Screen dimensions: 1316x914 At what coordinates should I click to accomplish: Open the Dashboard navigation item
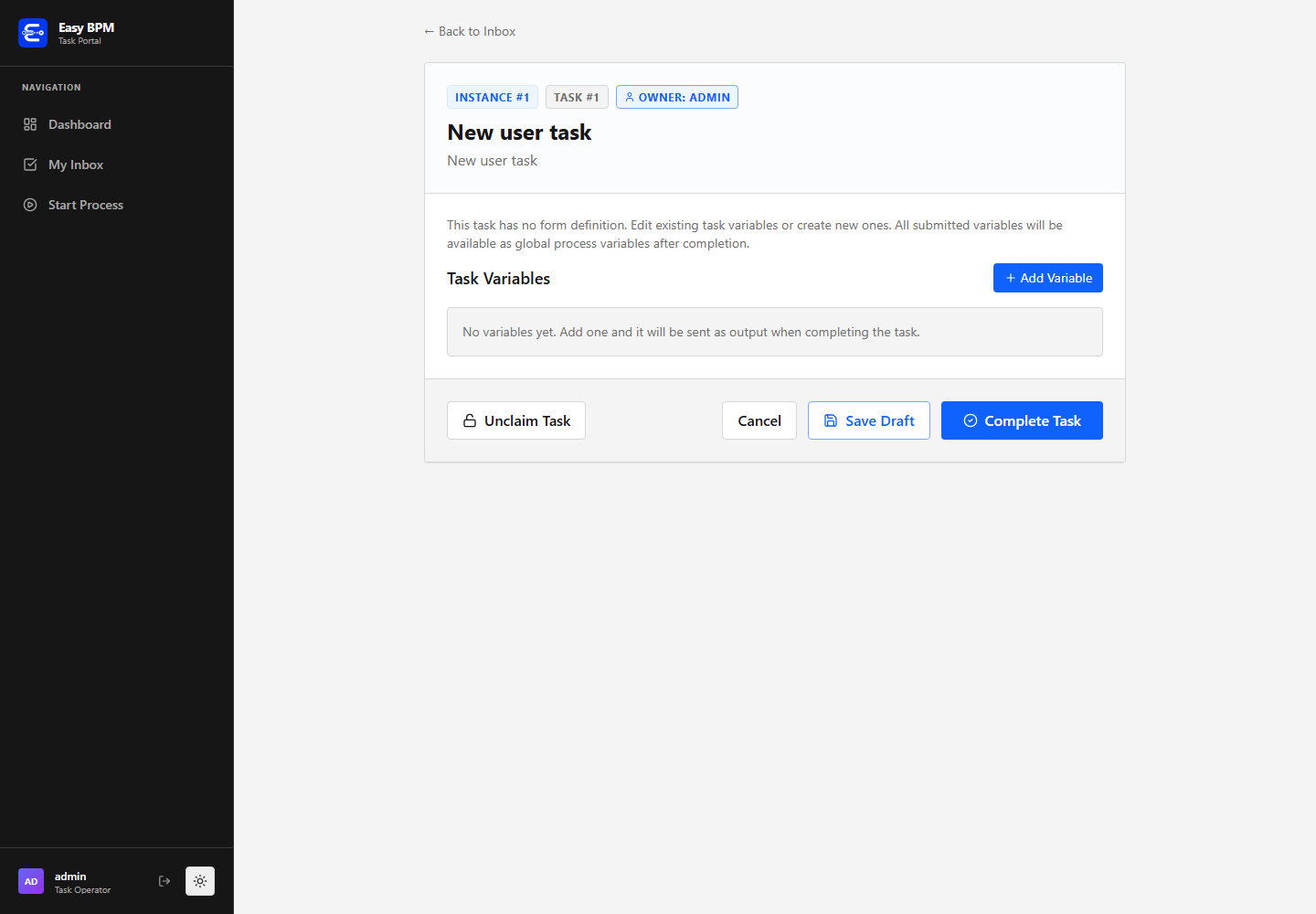[116, 124]
